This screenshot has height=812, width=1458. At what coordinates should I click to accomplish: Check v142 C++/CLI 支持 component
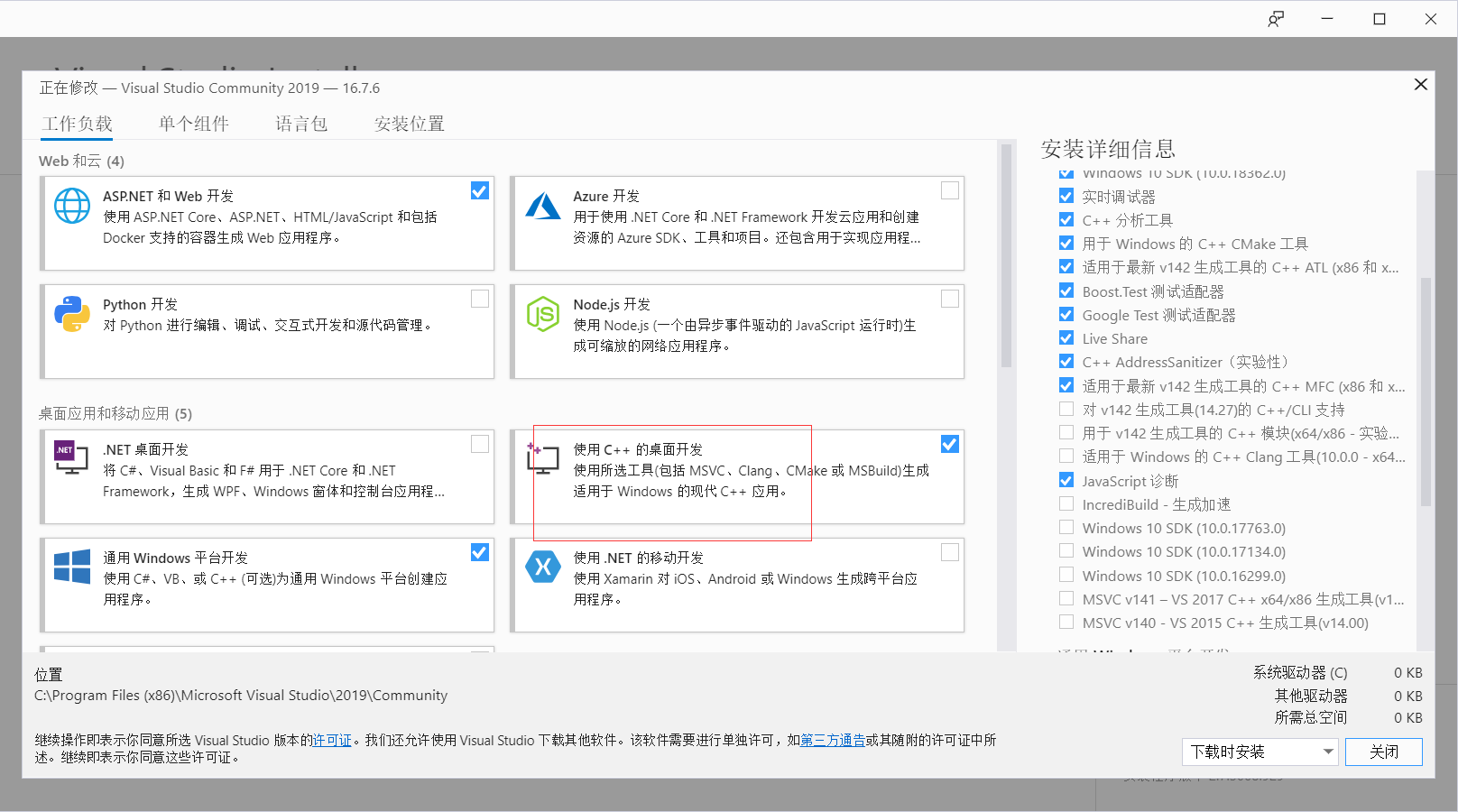click(1066, 409)
